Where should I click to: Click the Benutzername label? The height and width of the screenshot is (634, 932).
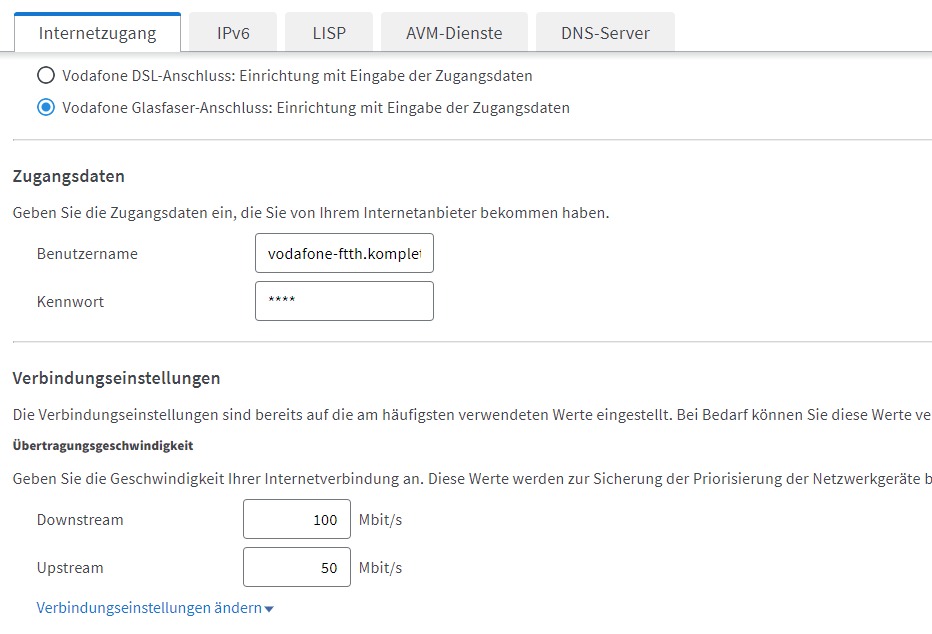pos(87,254)
